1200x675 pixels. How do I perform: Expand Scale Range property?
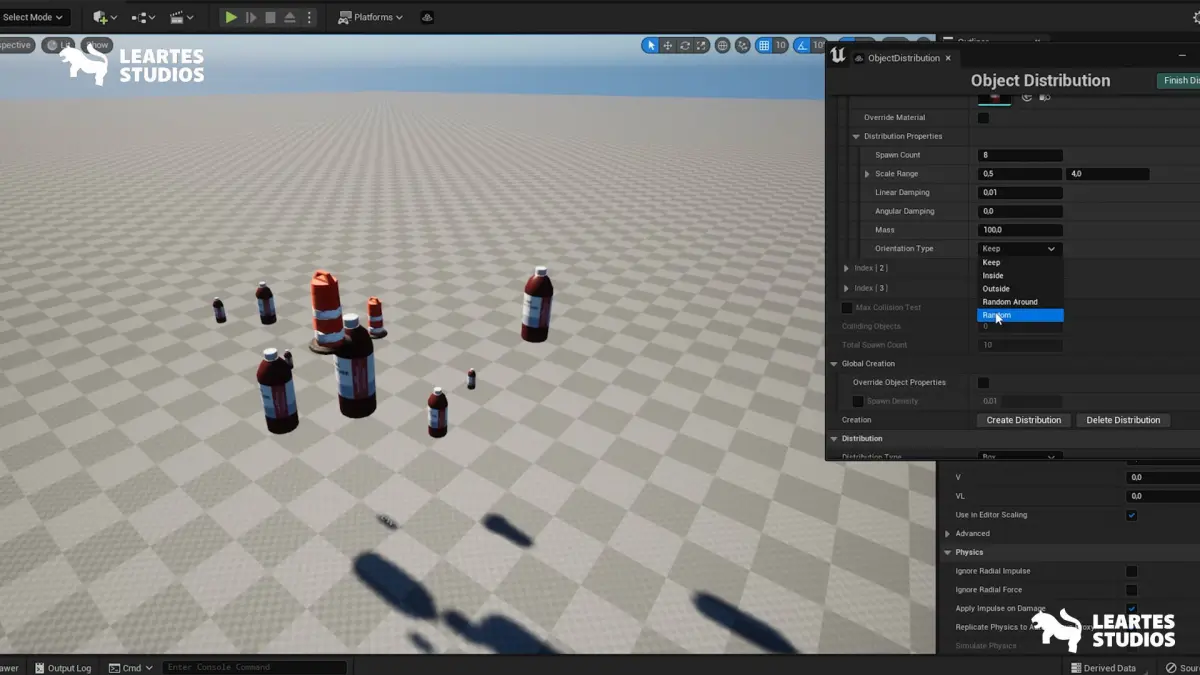[x=867, y=174]
